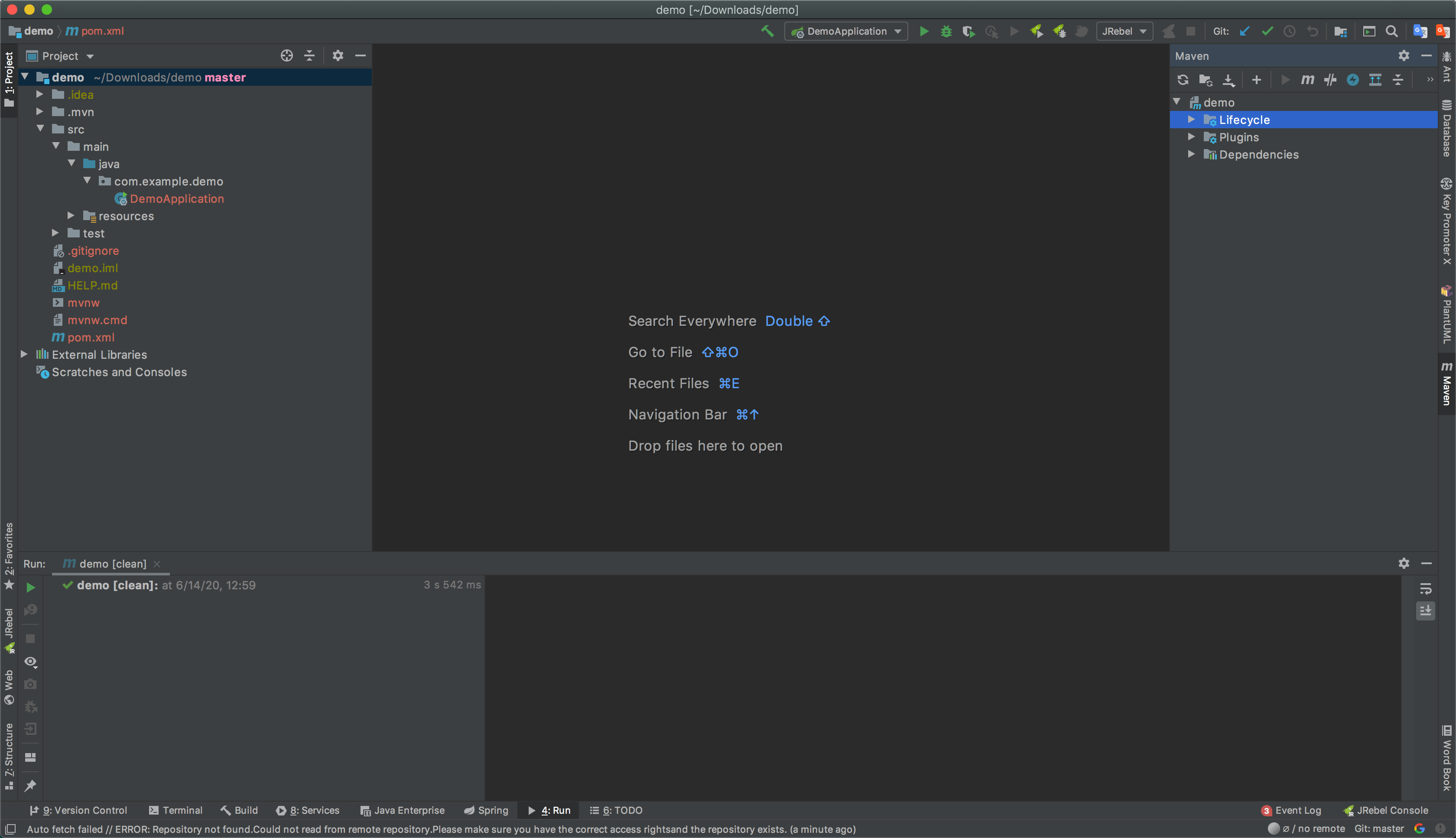Click the Build project hammer icon
Image resolution: width=1456 pixels, height=838 pixels.
click(x=767, y=31)
